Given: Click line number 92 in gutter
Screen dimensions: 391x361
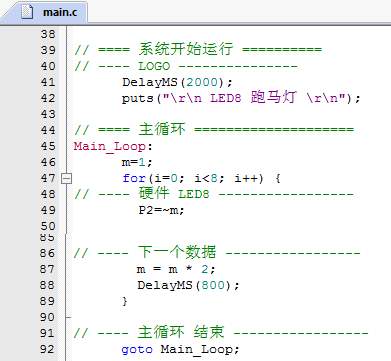Looking at the screenshot, I should [47, 349].
